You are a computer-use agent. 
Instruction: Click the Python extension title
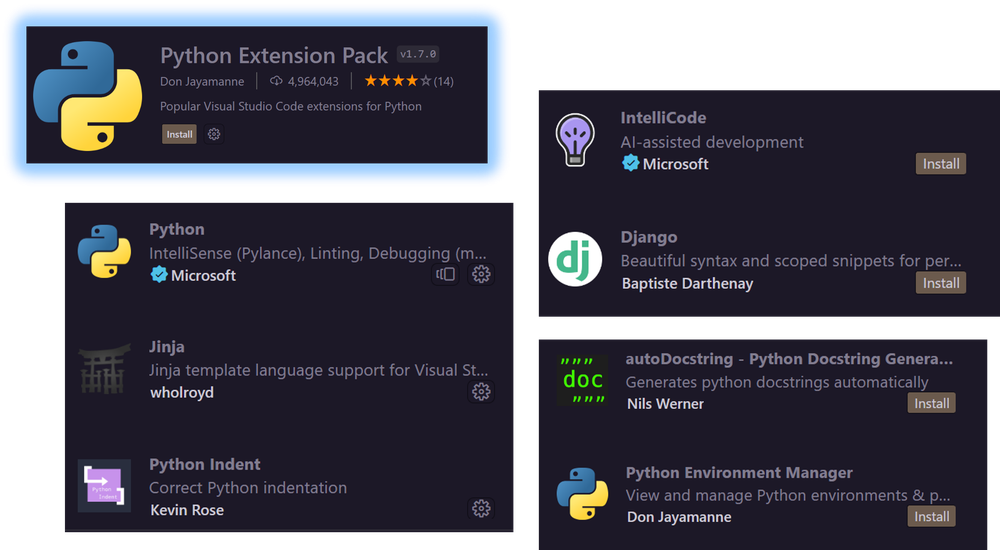pos(177,229)
